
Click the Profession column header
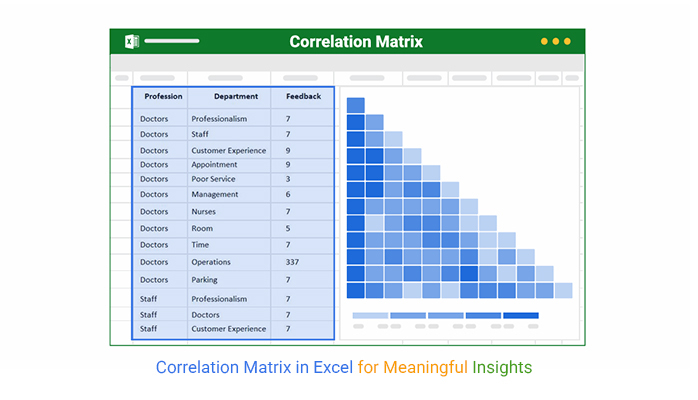163,96
